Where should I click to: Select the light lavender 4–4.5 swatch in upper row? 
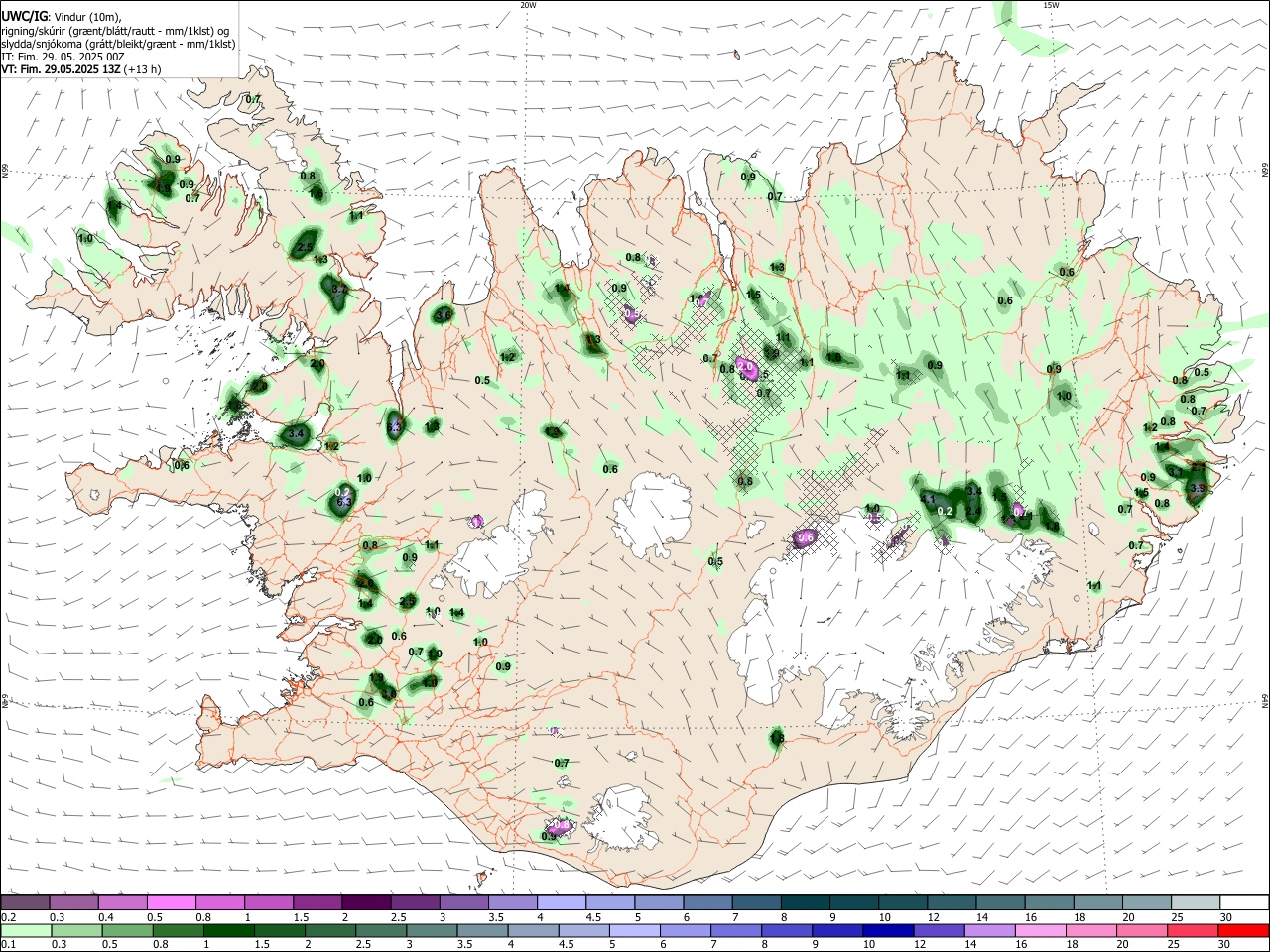click(x=561, y=902)
